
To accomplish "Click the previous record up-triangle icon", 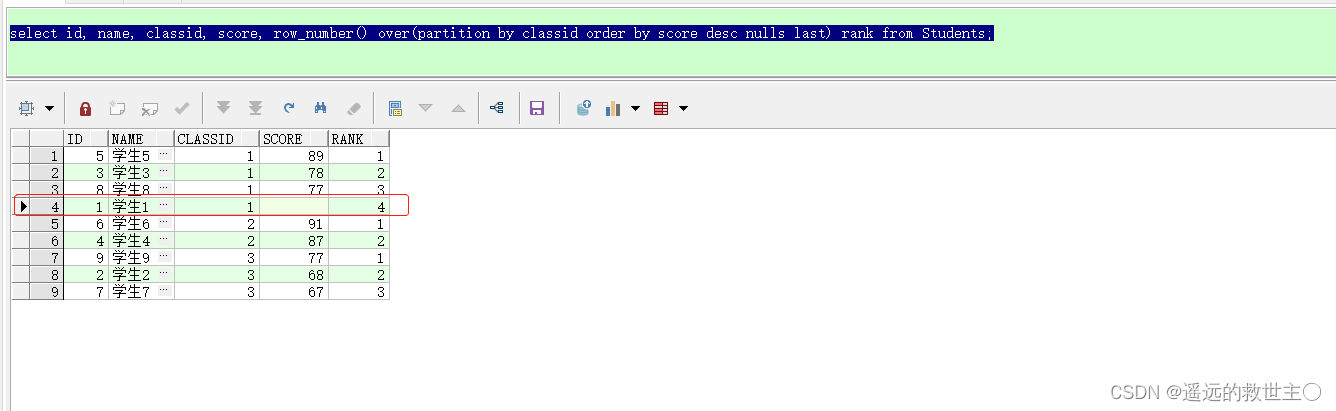I will (x=458, y=108).
